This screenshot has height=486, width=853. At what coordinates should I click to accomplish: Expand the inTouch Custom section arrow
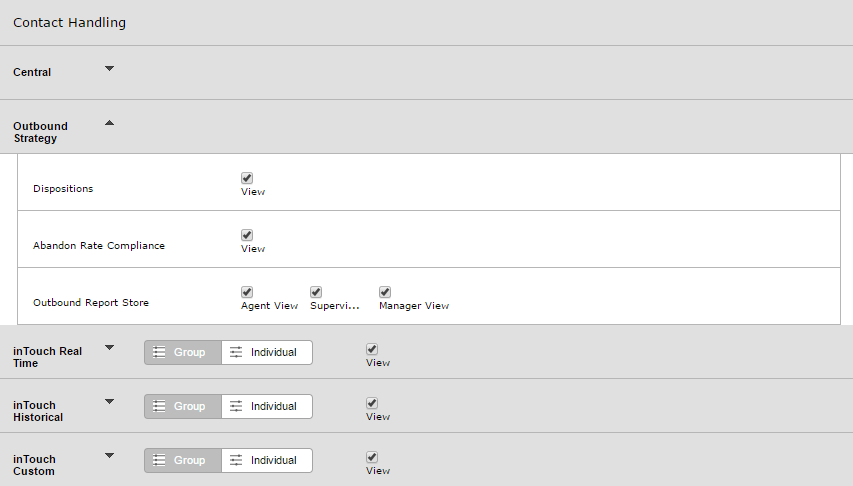coord(109,456)
